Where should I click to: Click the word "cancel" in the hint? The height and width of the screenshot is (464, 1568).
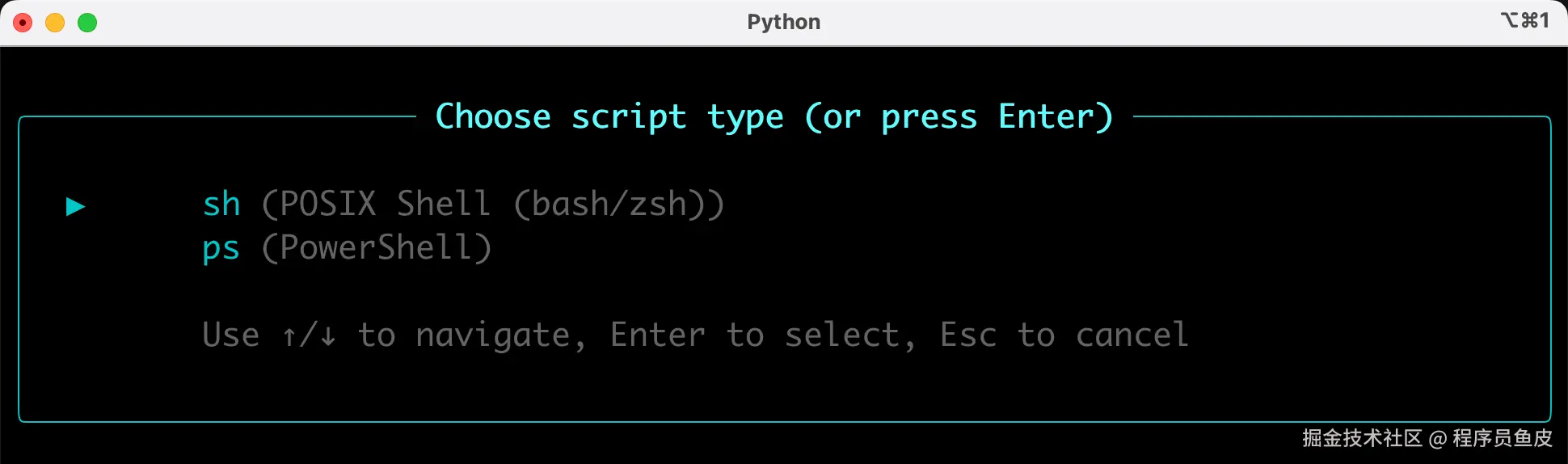point(1132,335)
